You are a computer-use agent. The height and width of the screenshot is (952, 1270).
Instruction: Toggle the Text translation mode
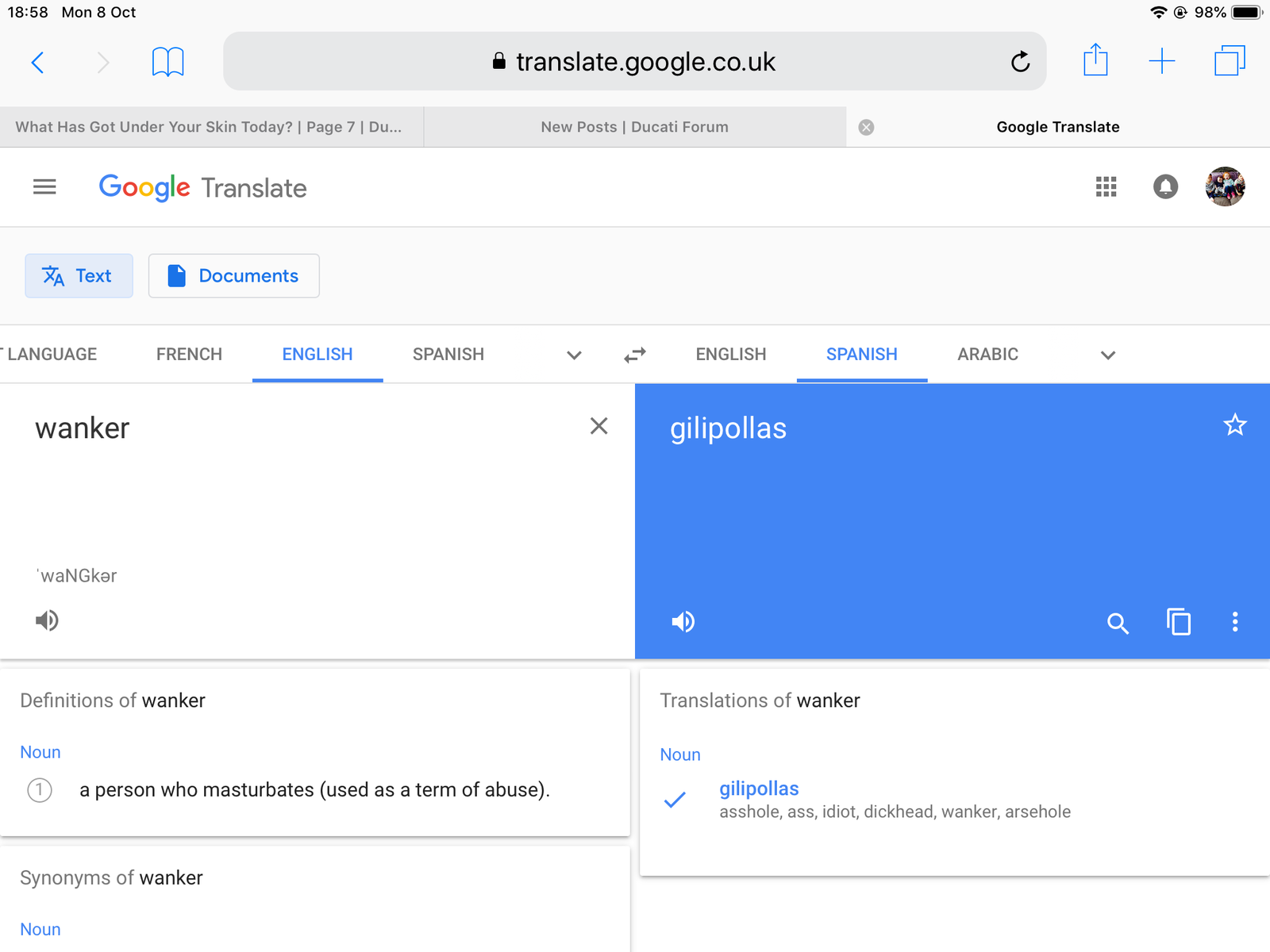[79, 276]
